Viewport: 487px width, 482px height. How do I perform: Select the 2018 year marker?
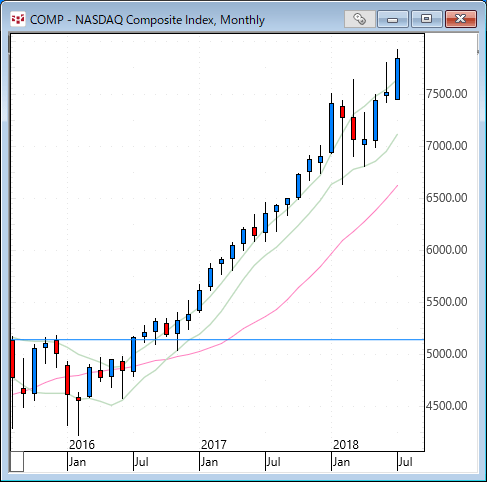(346, 445)
